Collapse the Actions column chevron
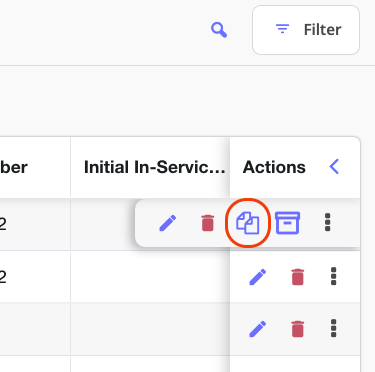Image resolution: width=375 pixels, height=372 pixels. [334, 166]
